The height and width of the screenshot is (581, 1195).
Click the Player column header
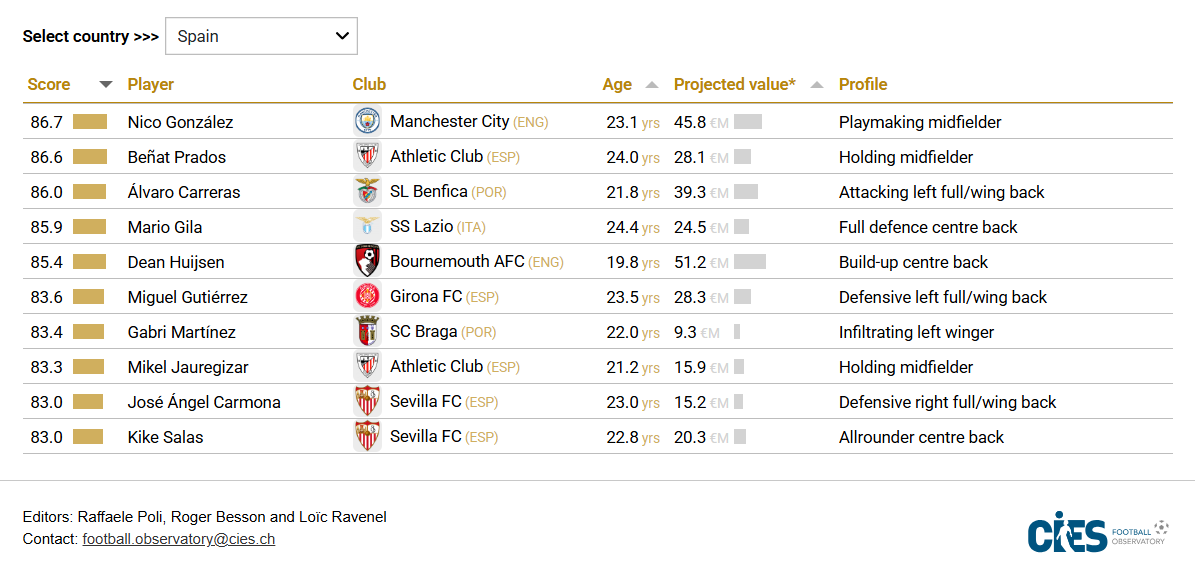tap(151, 85)
